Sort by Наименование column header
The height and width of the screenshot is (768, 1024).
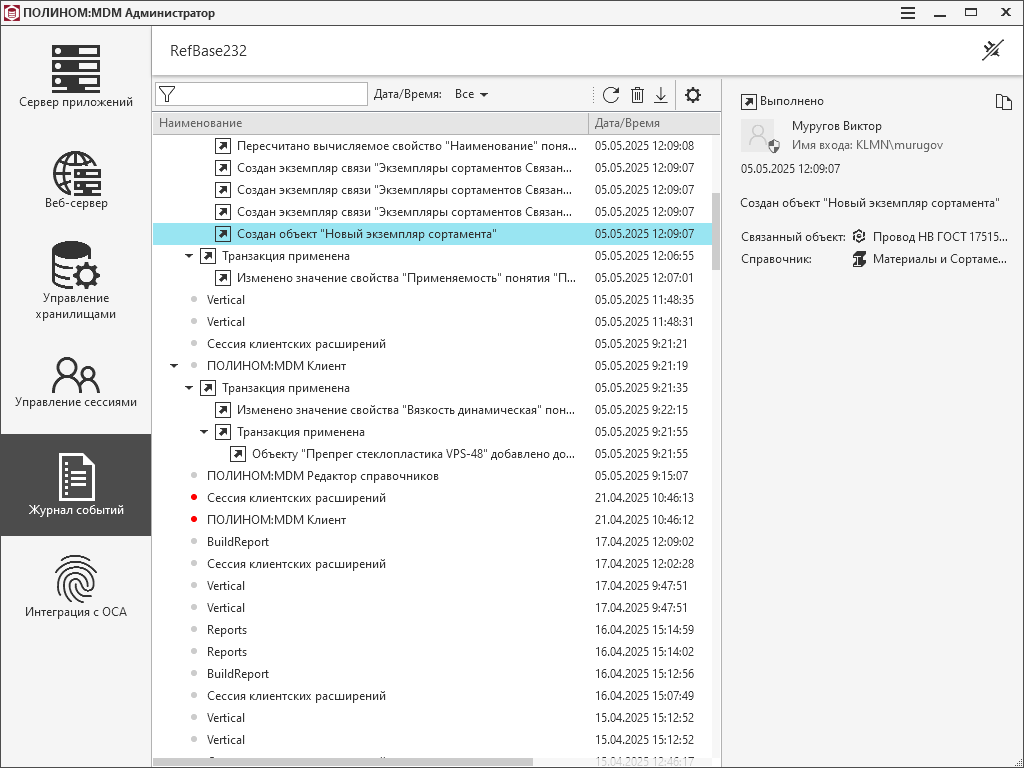(370, 123)
